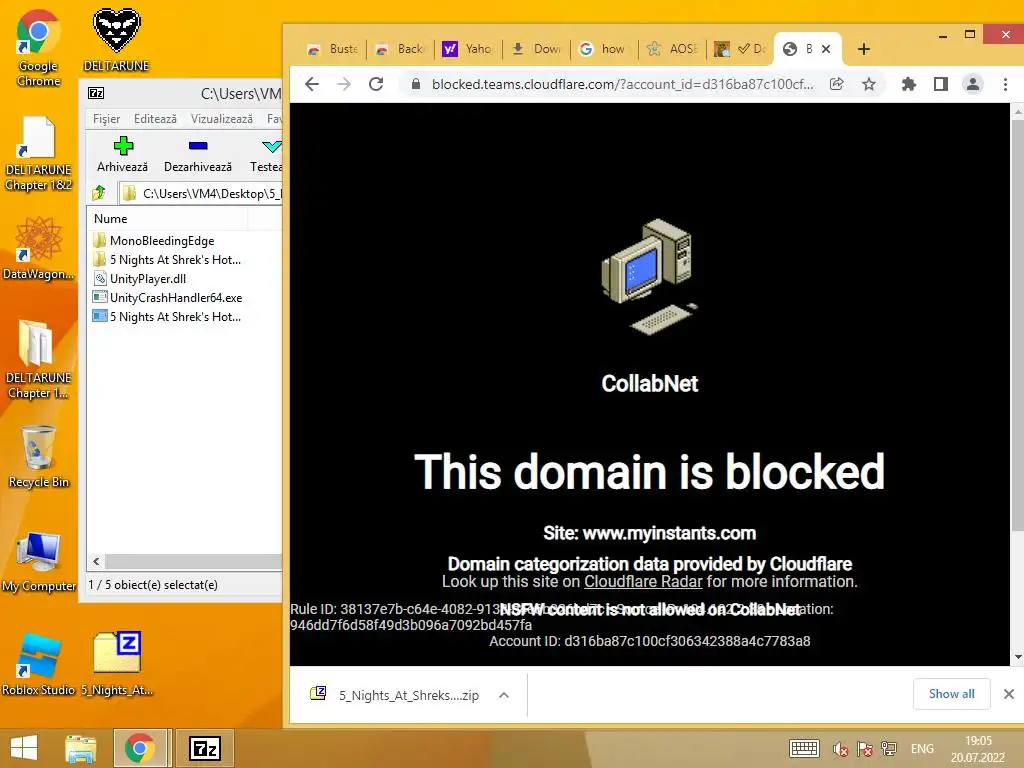The height and width of the screenshot is (768, 1024).
Task: Open the DELTARUNE Chapter 1 folder
Action: (38, 359)
